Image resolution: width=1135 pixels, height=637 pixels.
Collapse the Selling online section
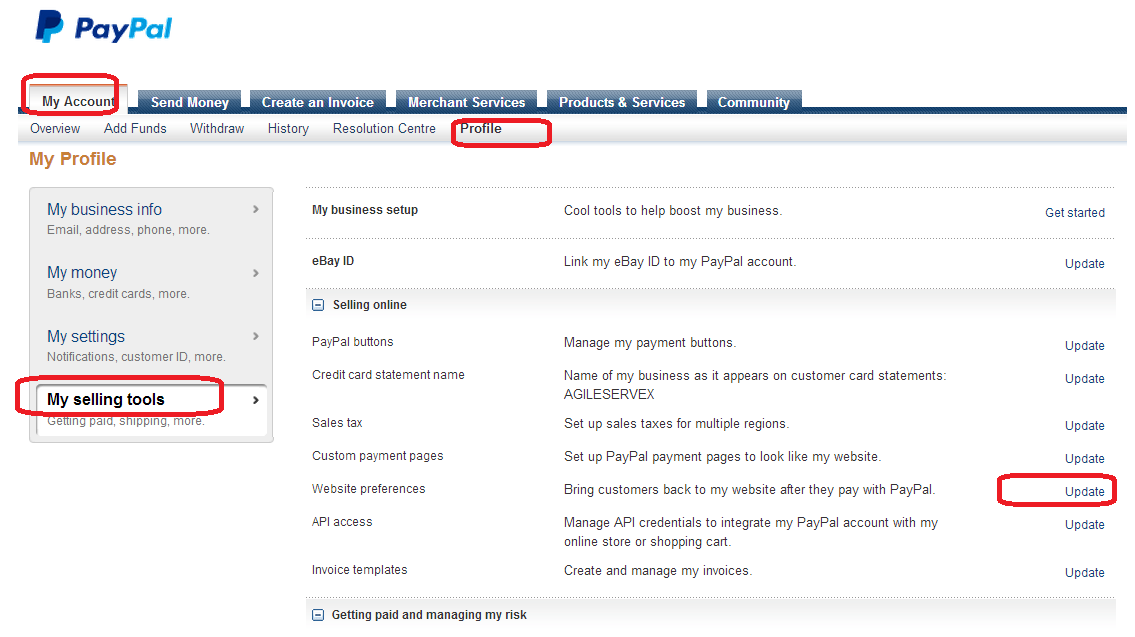[x=318, y=305]
